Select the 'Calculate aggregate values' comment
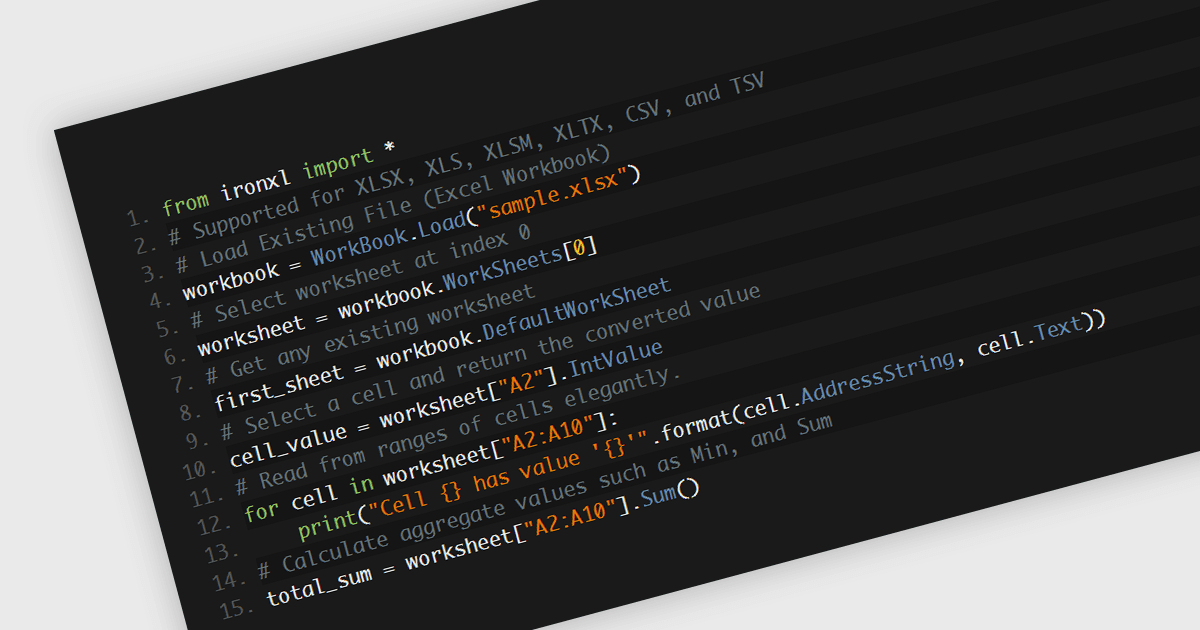Image resolution: width=1200 pixels, height=630 pixels. pos(544,496)
